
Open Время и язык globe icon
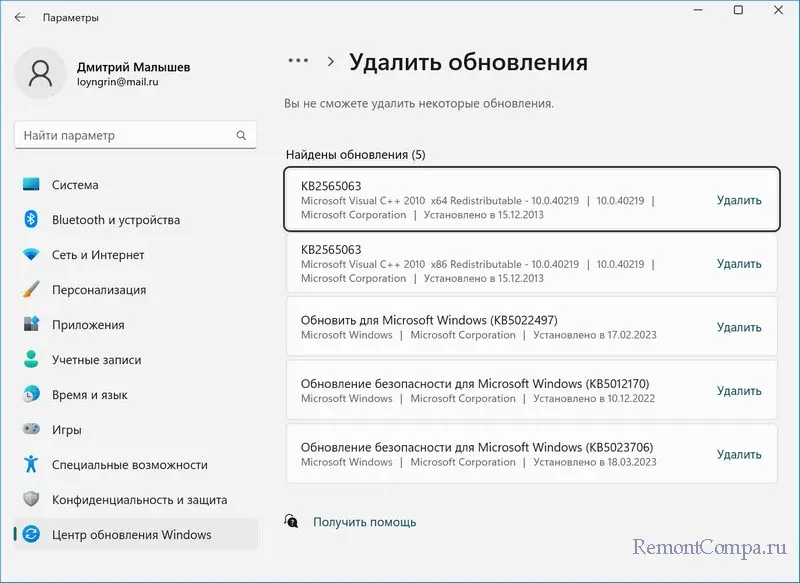(x=32, y=395)
